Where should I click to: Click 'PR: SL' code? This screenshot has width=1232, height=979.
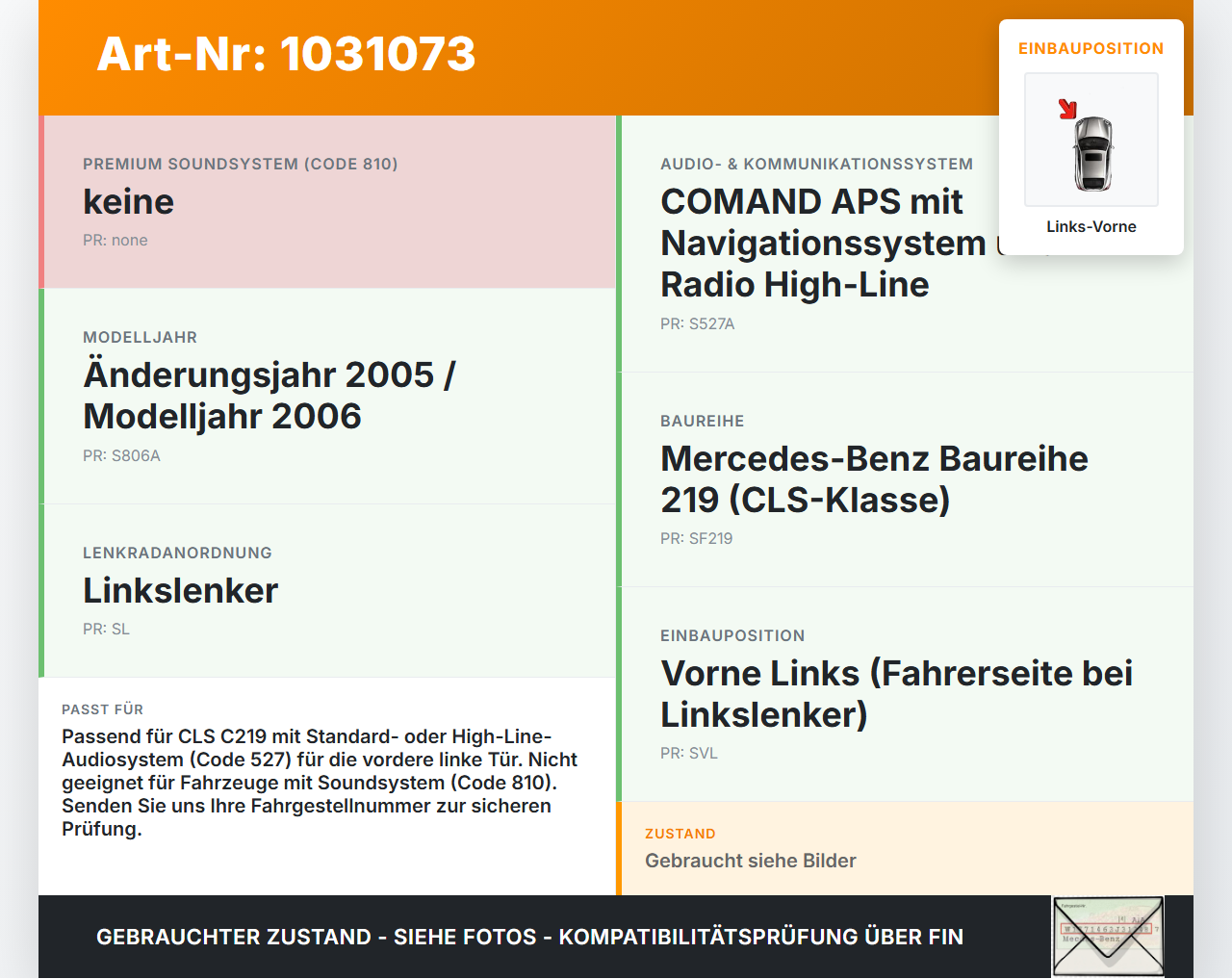[106, 629]
